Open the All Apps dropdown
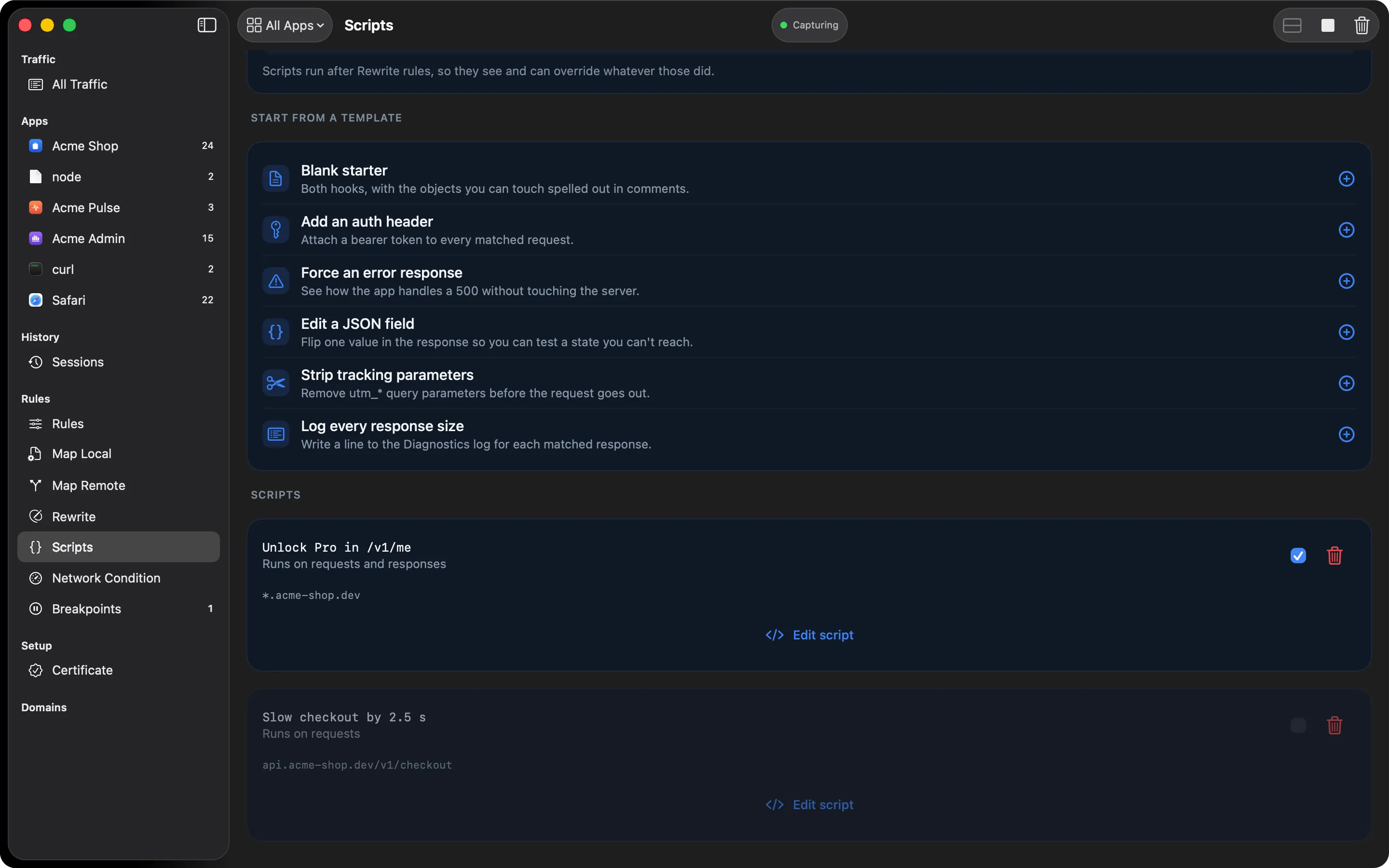 [x=285, y=25]
